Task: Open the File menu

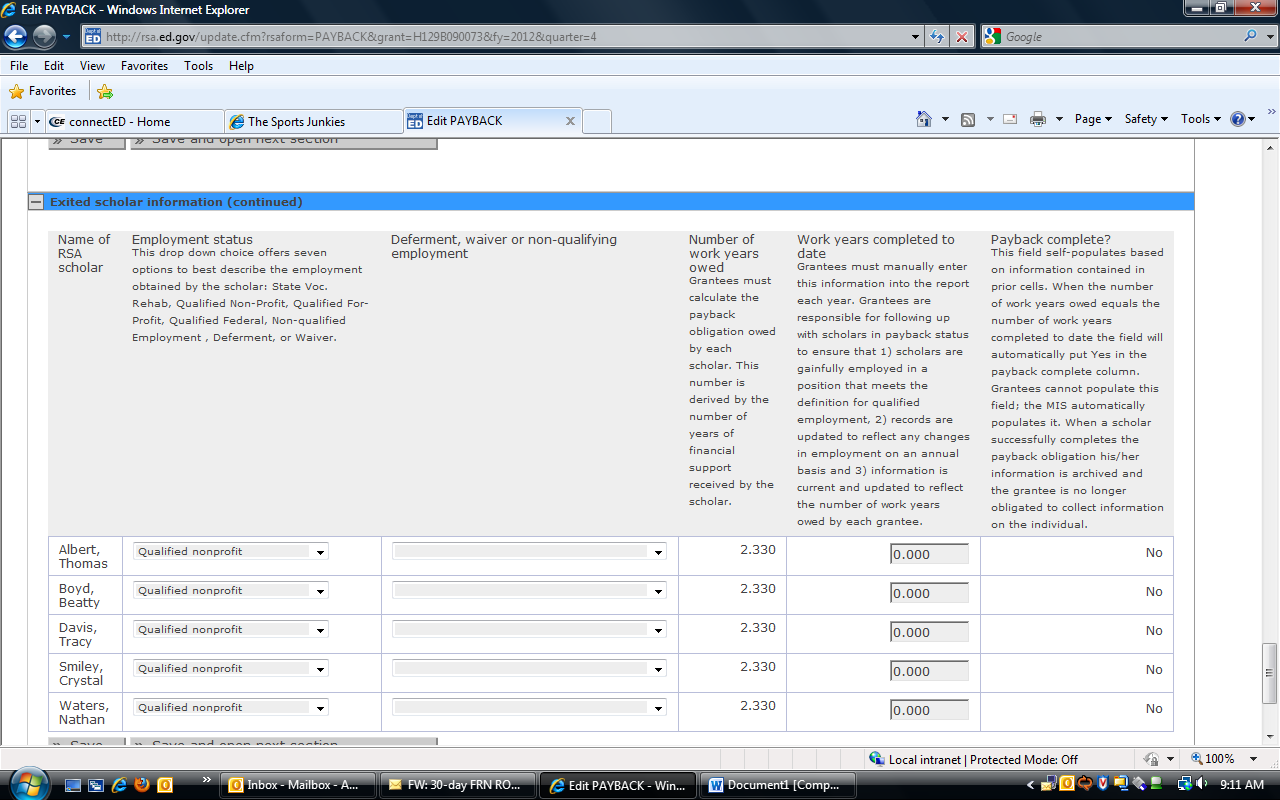Action: click(x=19, y=66)
